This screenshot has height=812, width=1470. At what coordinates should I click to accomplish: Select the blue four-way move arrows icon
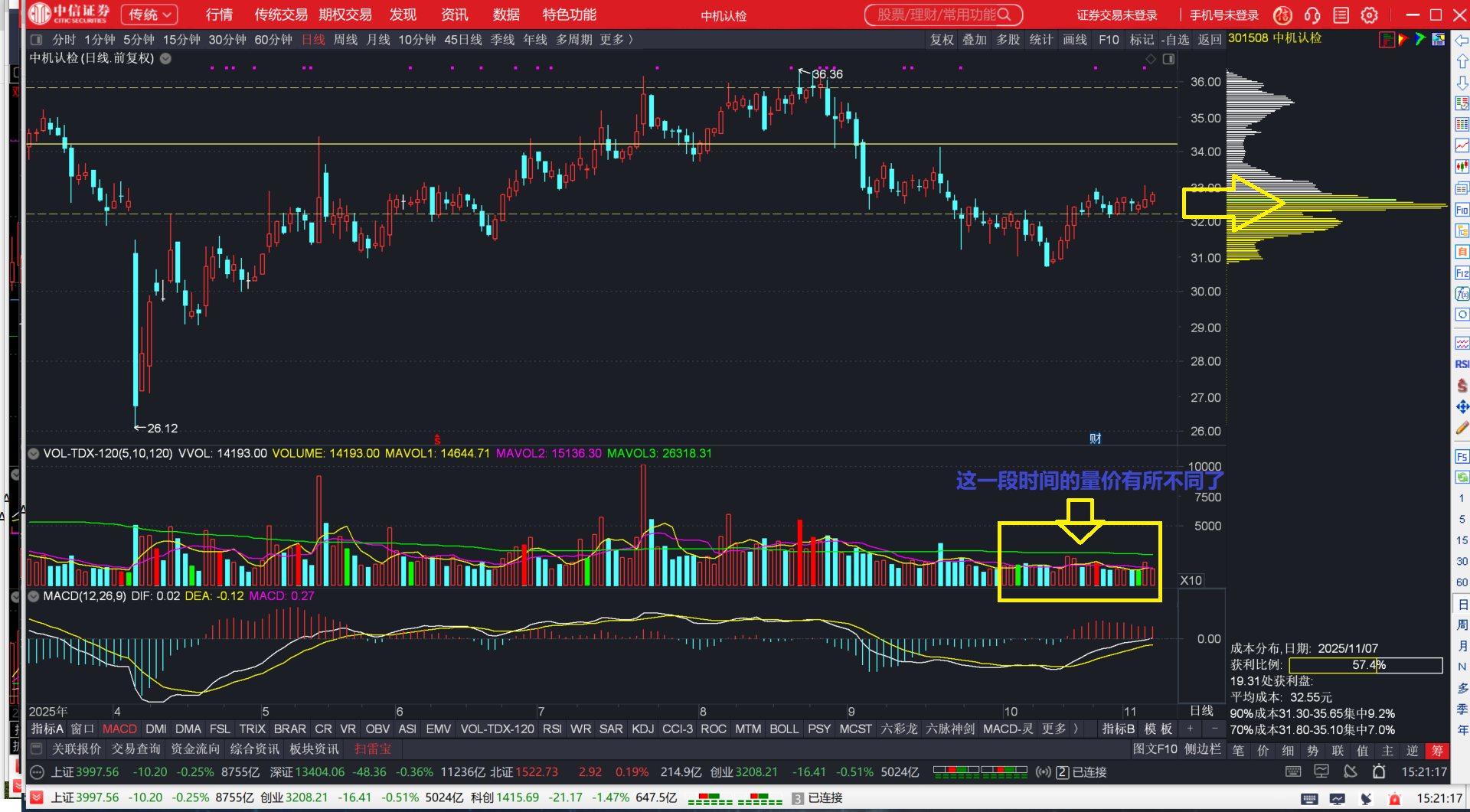click(x=1462, y=406)
